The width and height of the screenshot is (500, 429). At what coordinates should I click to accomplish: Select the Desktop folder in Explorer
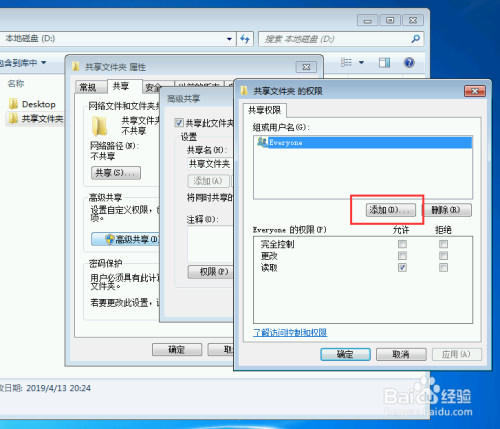click(x=32, y=104)
